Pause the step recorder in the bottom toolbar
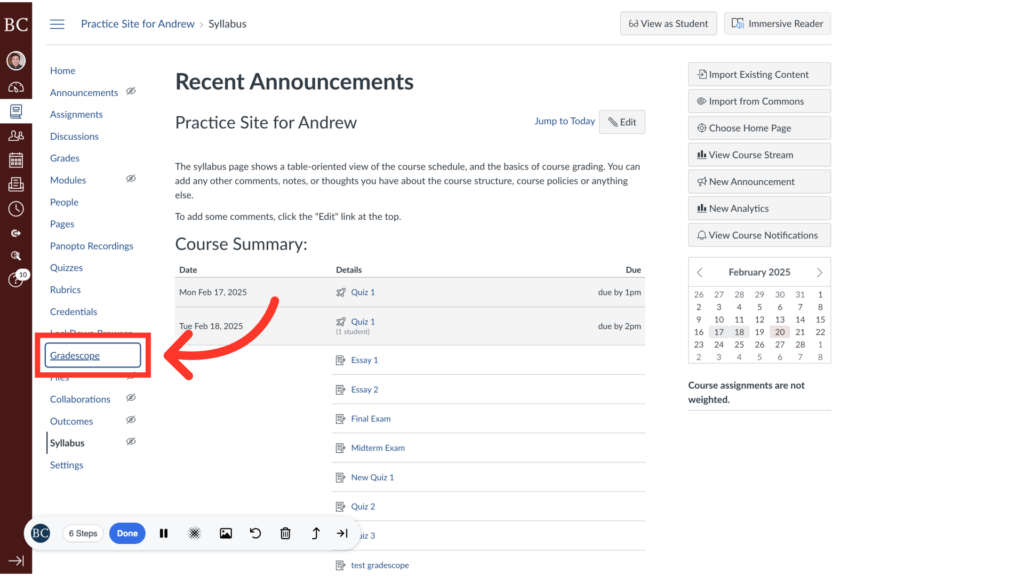The width and height of the screenshot is (1024, 576). 163,533
